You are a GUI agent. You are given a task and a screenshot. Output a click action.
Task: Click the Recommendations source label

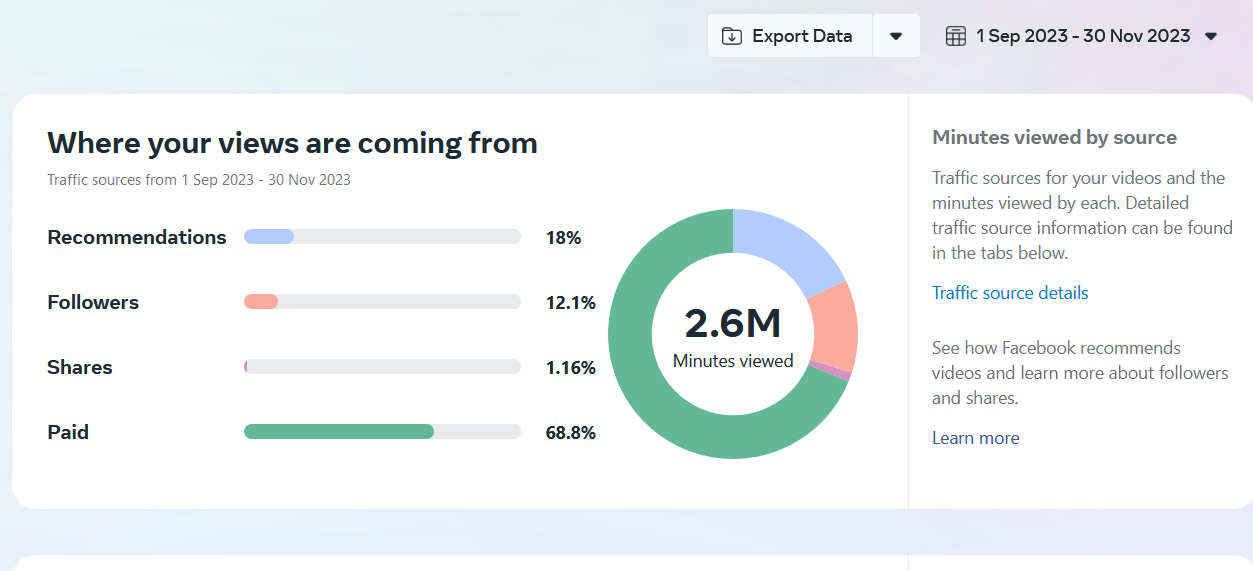pos(137,237)
